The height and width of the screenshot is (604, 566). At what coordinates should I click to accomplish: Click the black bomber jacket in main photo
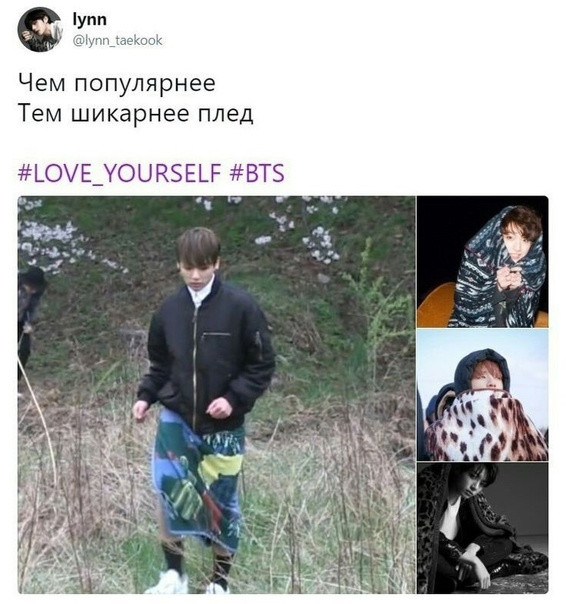coord(206,354)
